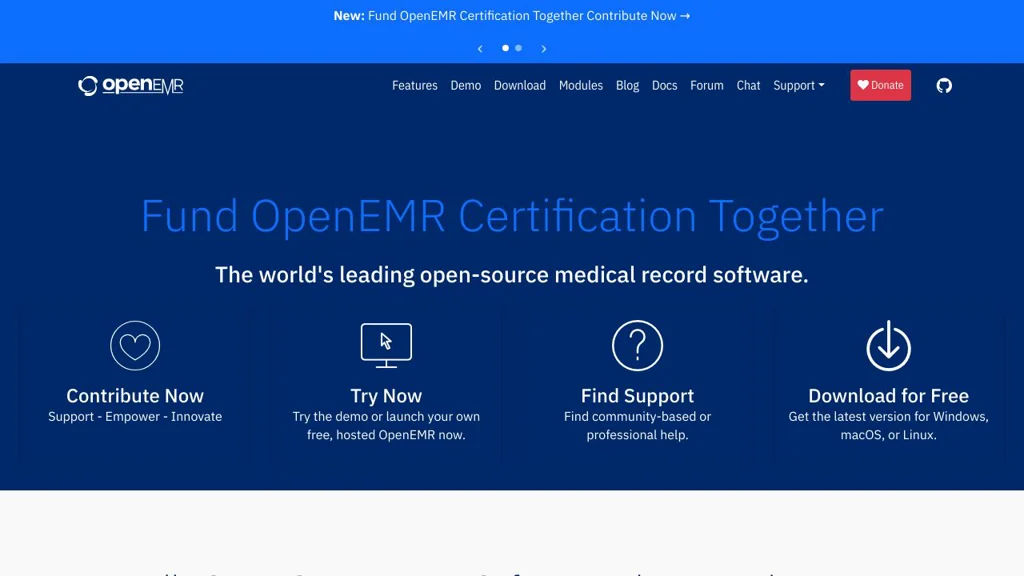This screenshot has width=1024, height=576.
Task: Click 'Support - Empower - Innovate' text
Action: coord(135,417)
